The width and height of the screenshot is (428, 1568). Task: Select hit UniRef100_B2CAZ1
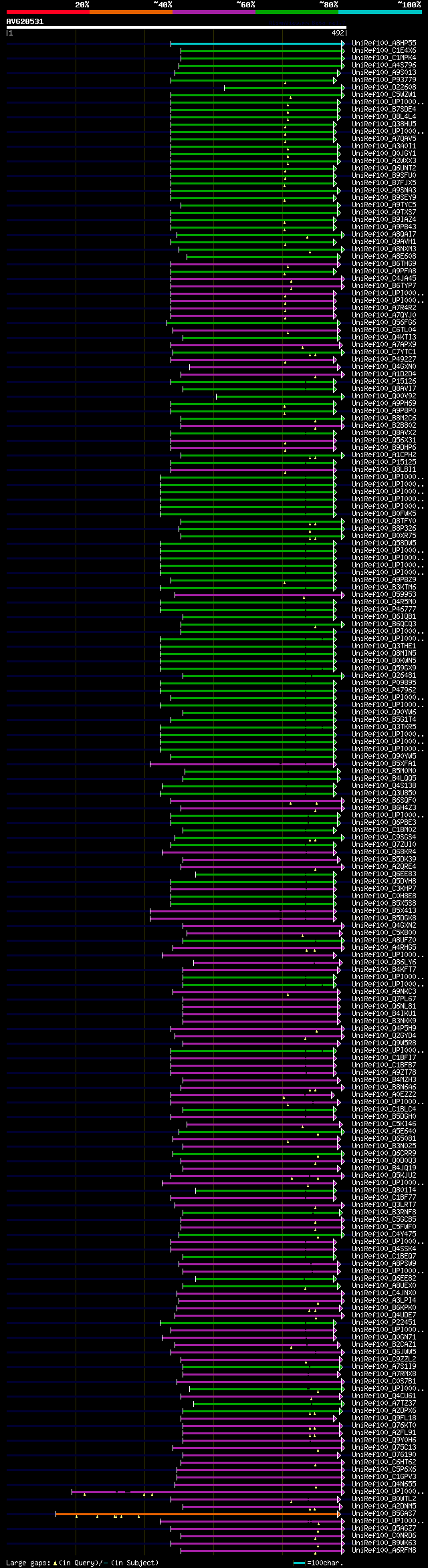tap(384, 1345)
